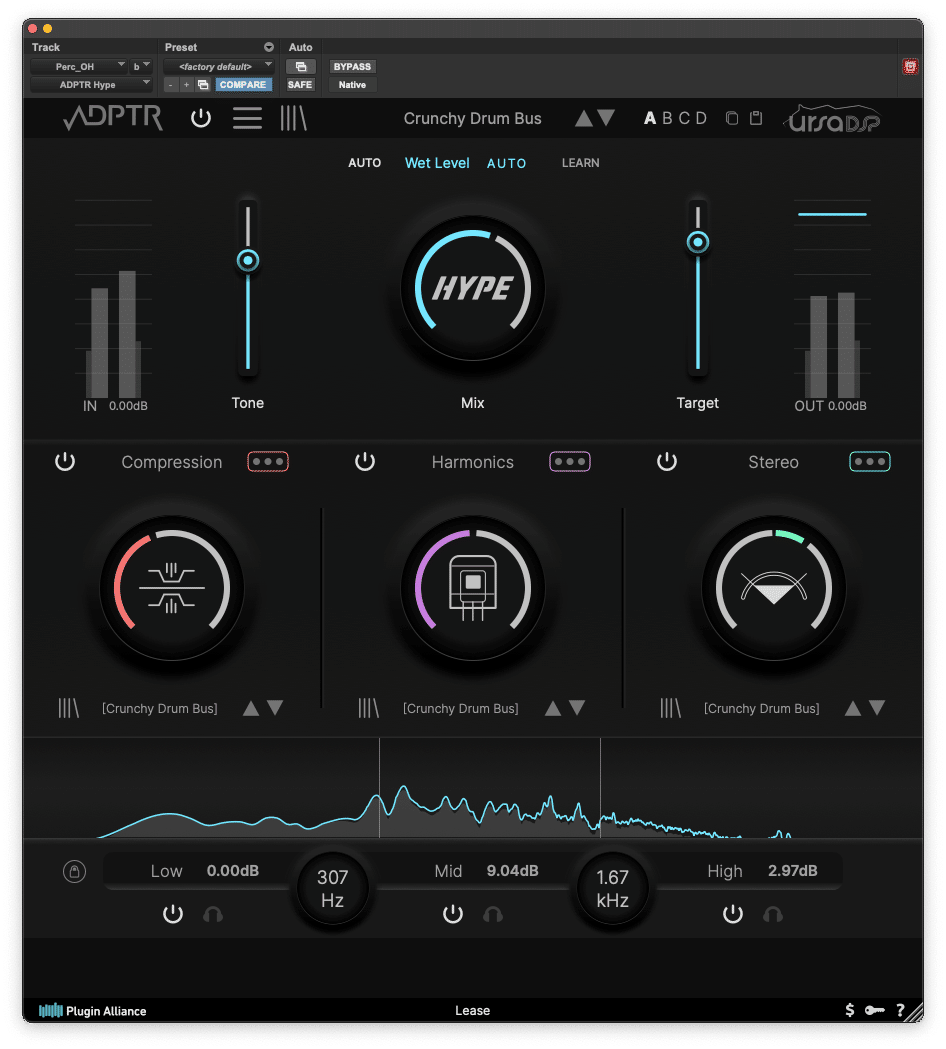The image size is (946, 1049).
Task: Click the High band 2.97dB value
Action: pyautogui.click(x=793, y=870)
